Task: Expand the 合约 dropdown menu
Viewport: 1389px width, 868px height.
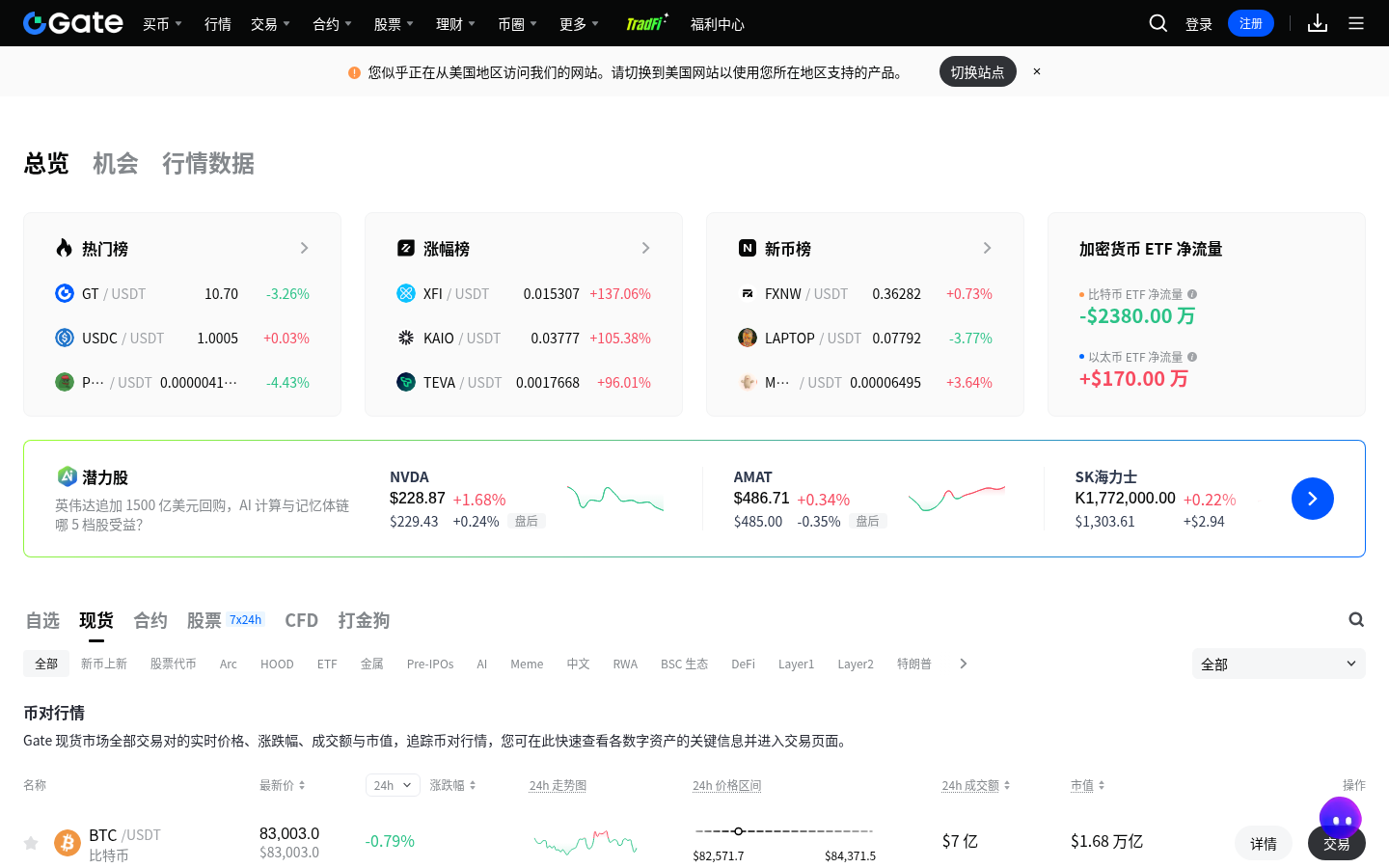Action: pyautogui.click(x=332, y=23)
